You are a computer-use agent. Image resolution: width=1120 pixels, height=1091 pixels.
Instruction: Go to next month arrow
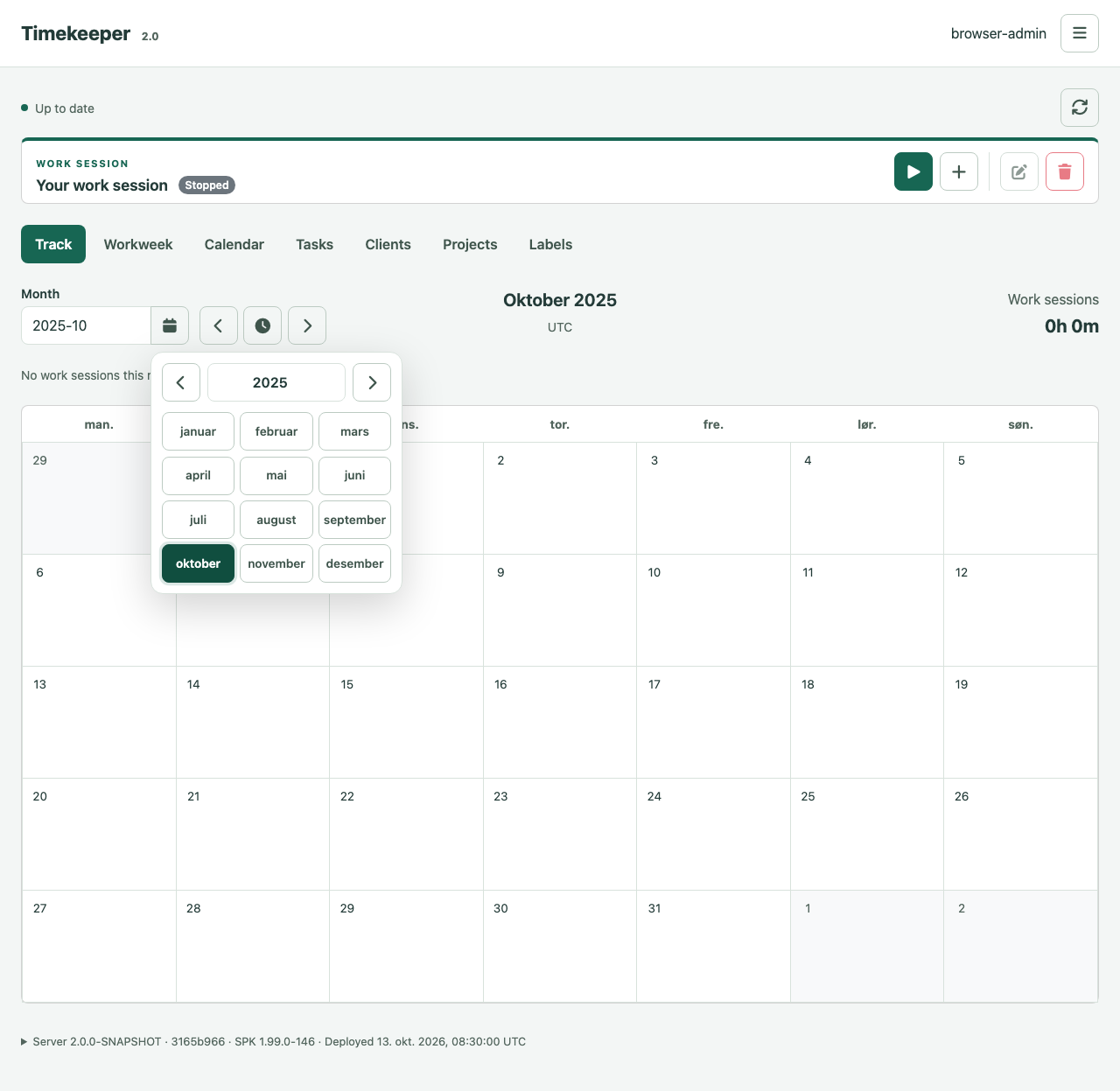point(307,325)
